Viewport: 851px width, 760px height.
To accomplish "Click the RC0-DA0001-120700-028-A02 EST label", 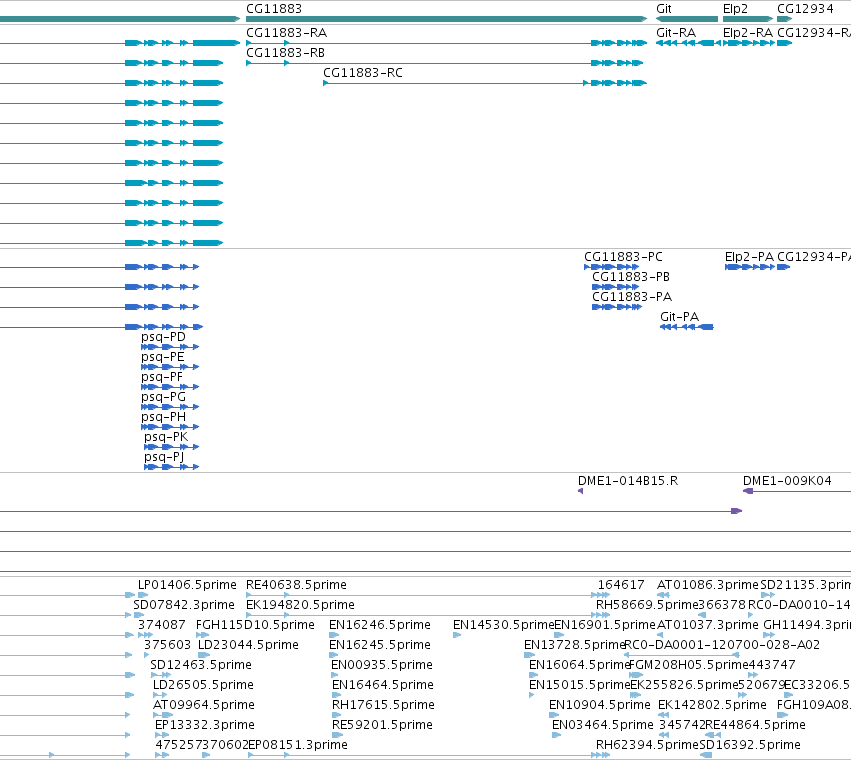I will (722, 645).
